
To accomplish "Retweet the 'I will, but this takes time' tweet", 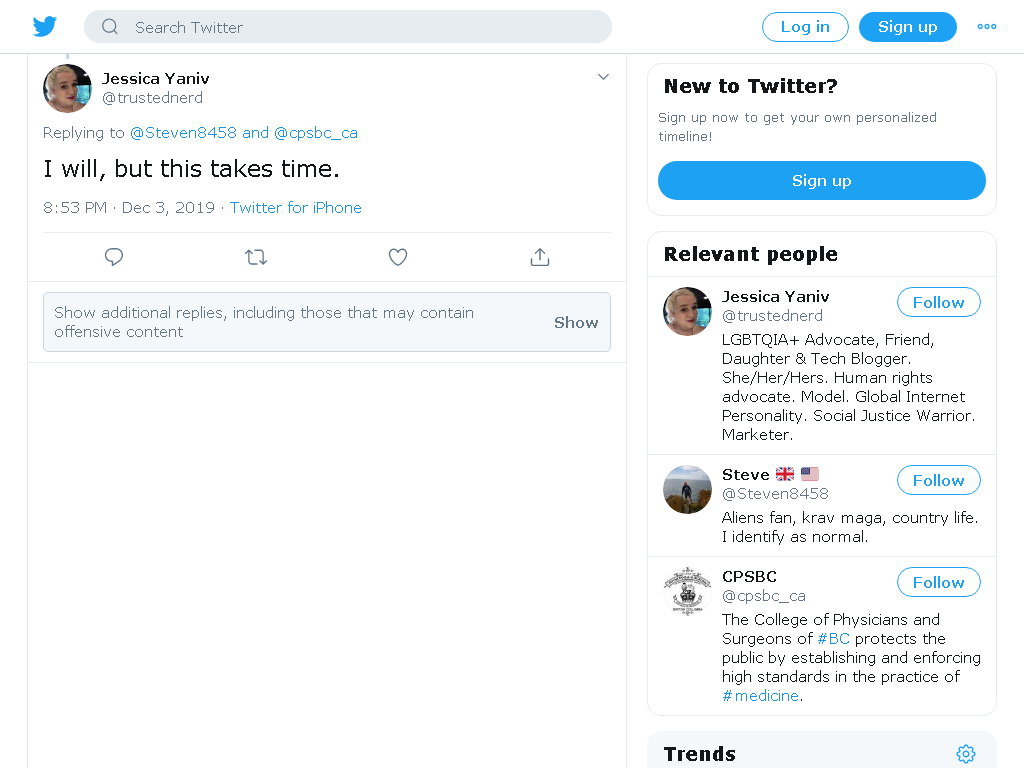I will (x=256, y=257).
